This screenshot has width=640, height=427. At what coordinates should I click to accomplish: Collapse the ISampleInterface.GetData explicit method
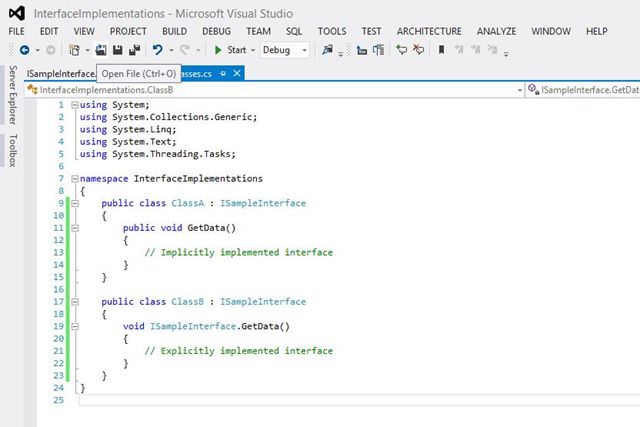tap(75, 327)
